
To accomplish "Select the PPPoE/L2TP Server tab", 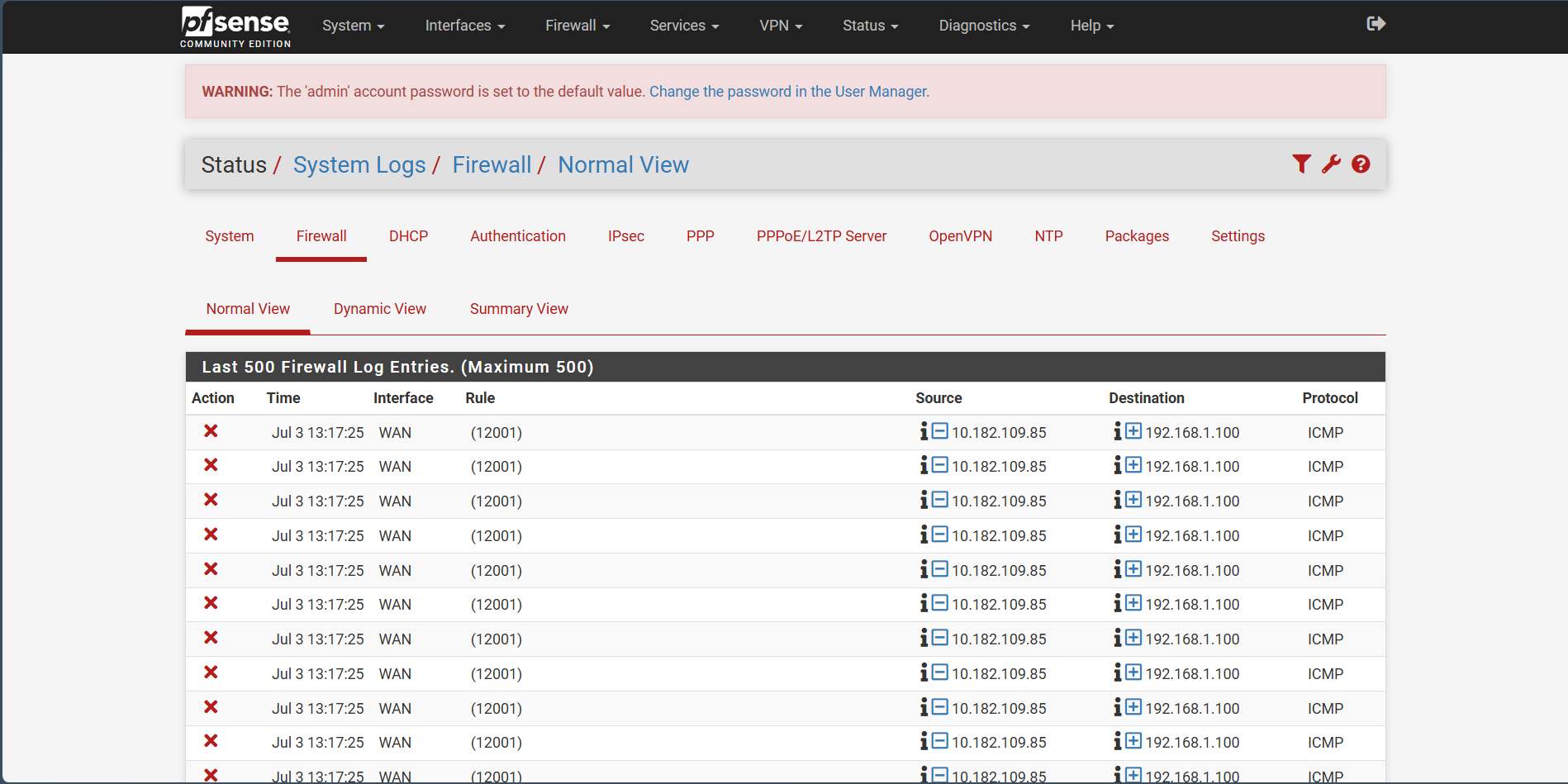I will (x=822, y=236).
